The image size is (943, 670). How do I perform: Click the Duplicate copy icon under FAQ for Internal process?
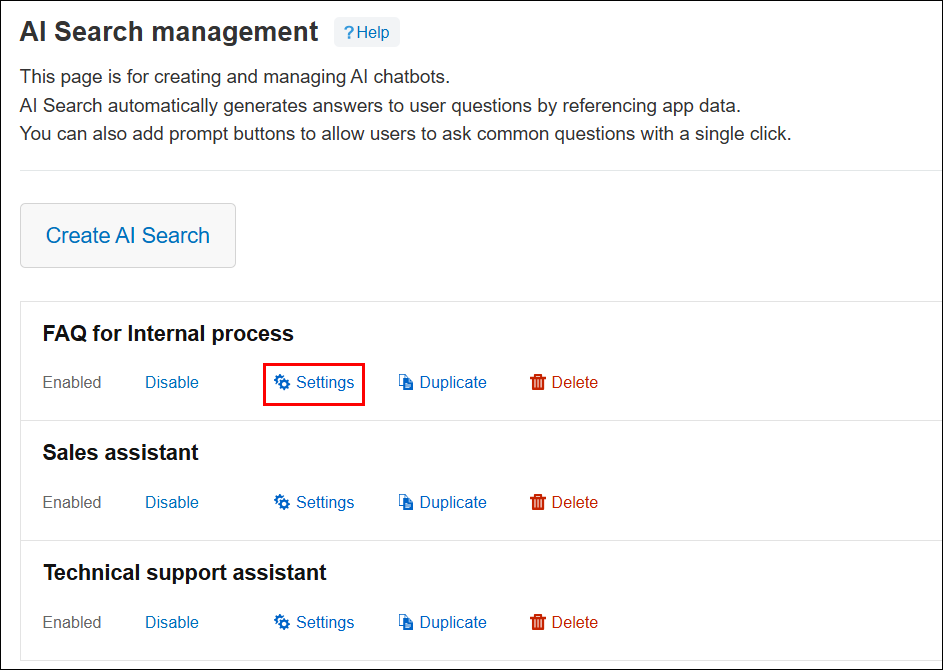coord(406,382)
